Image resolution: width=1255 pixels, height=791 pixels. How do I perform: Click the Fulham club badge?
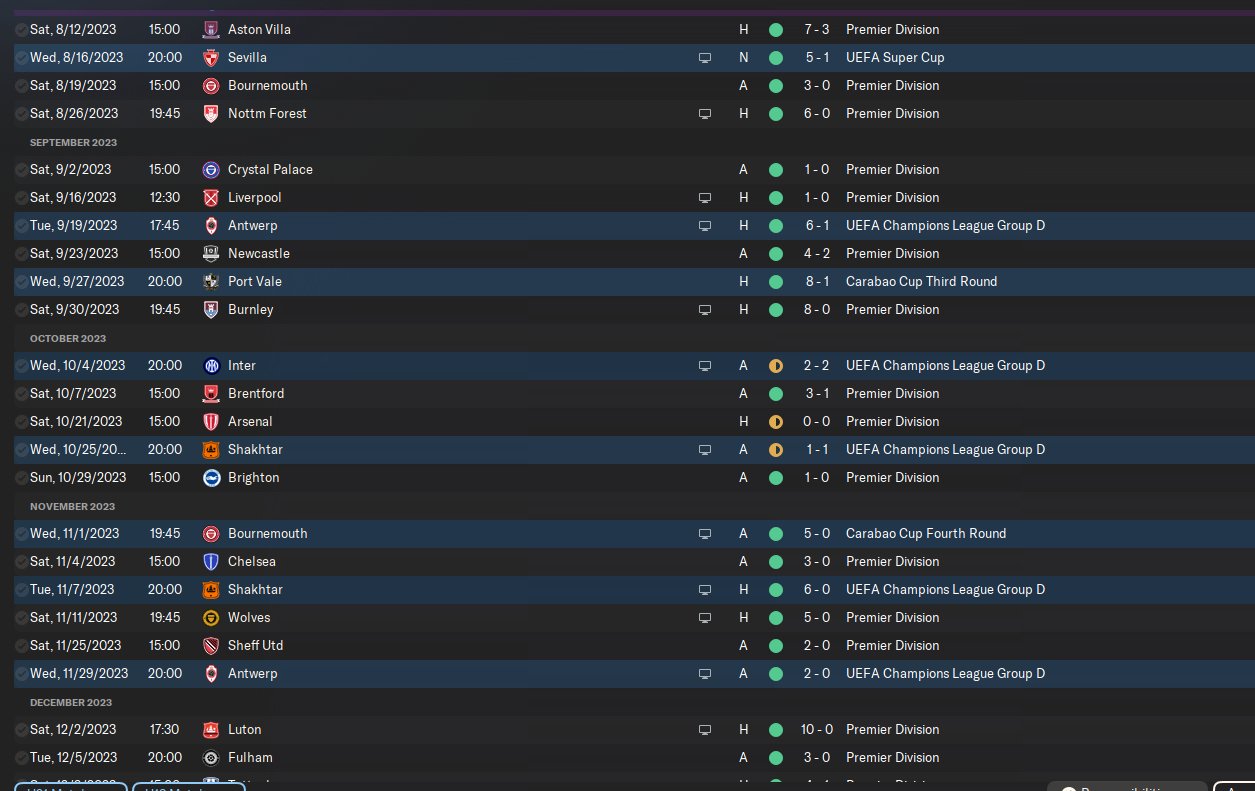coord(210,758)
